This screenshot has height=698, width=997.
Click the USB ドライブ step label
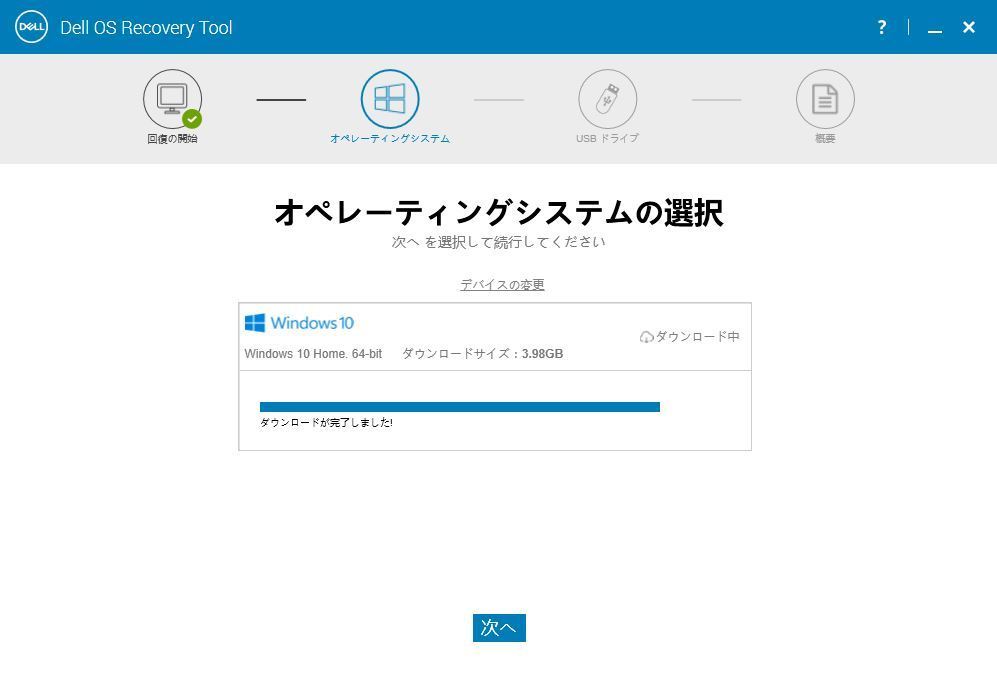[x=607, y=139]
